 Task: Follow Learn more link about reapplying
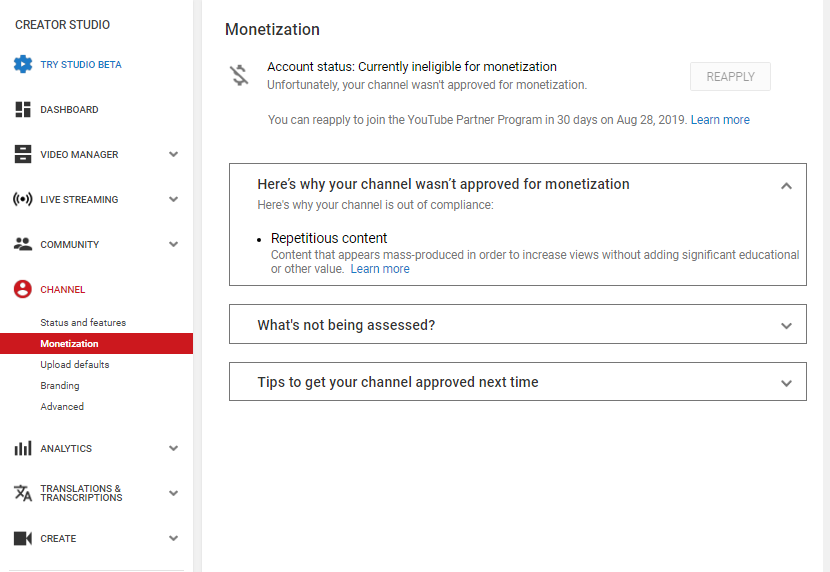(x=720, y=120)
